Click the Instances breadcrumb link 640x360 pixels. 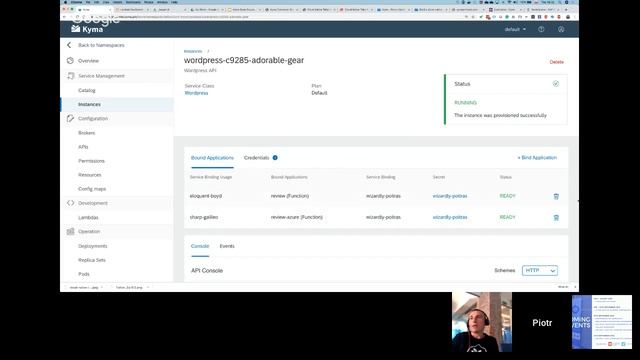(x=193, y=51)
